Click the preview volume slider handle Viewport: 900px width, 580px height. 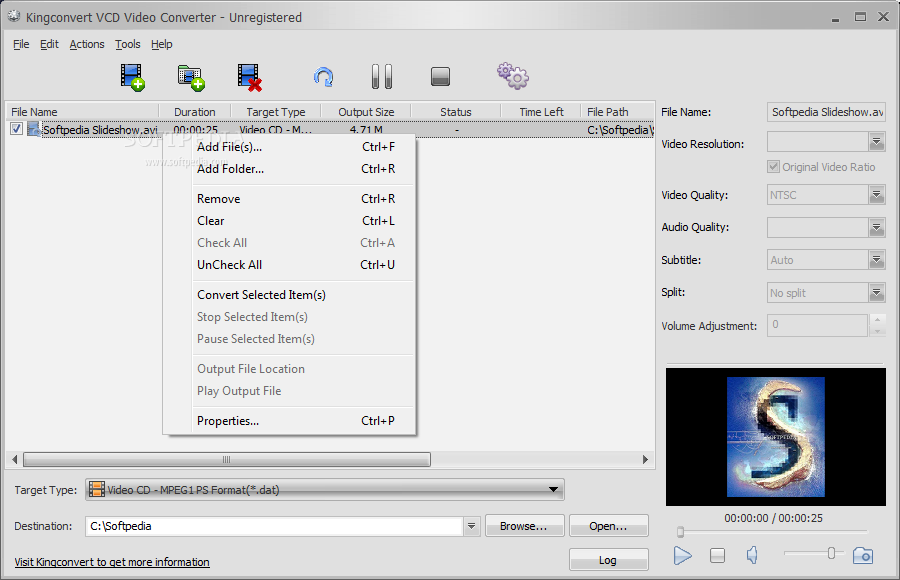pos(831,553)
